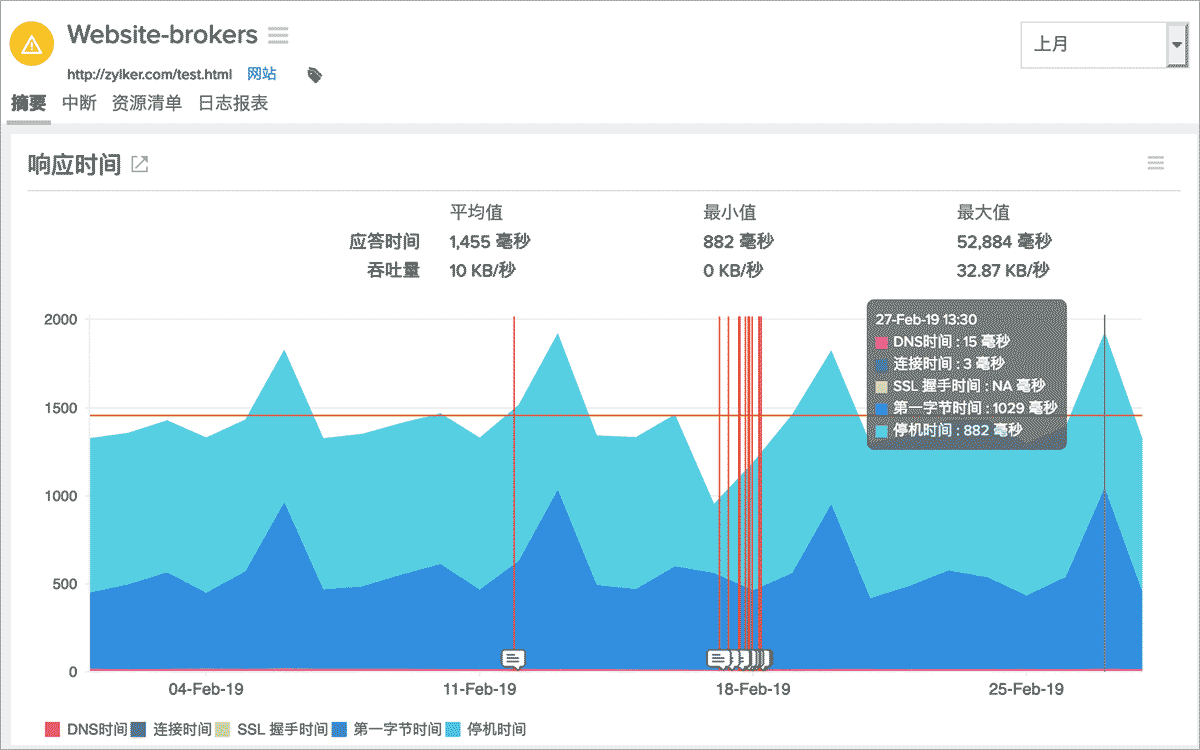Toggle the SSL 握手时间 legend series
The image size is (1200, 750).
coord(272,729)
